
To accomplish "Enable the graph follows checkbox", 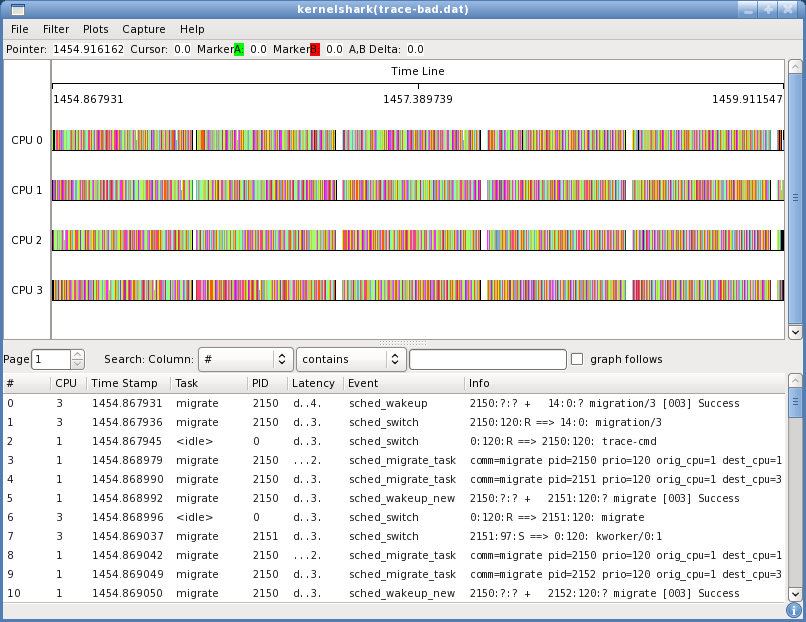I will 577,359.
